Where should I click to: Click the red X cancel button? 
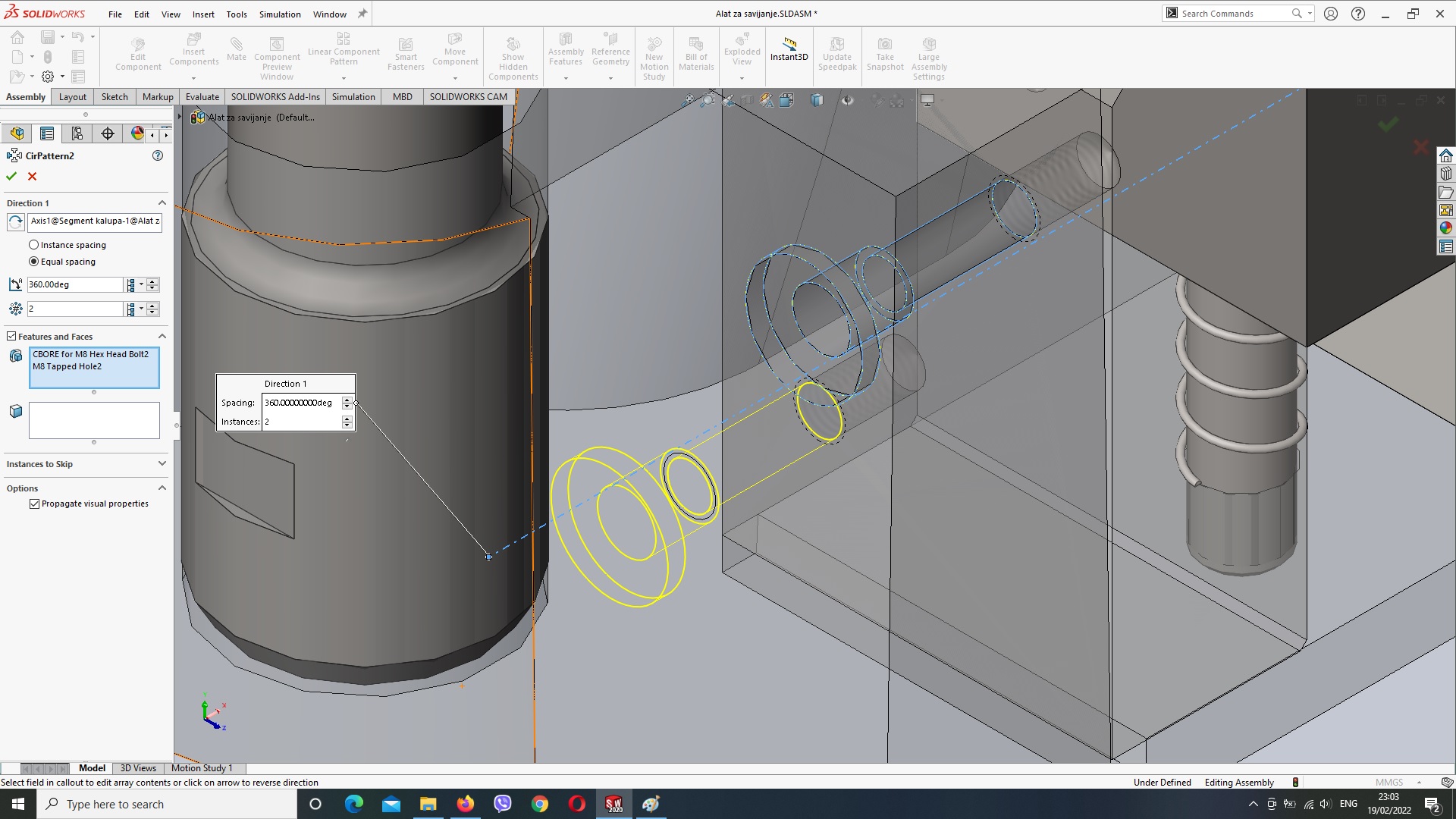(x=33, y=176)
